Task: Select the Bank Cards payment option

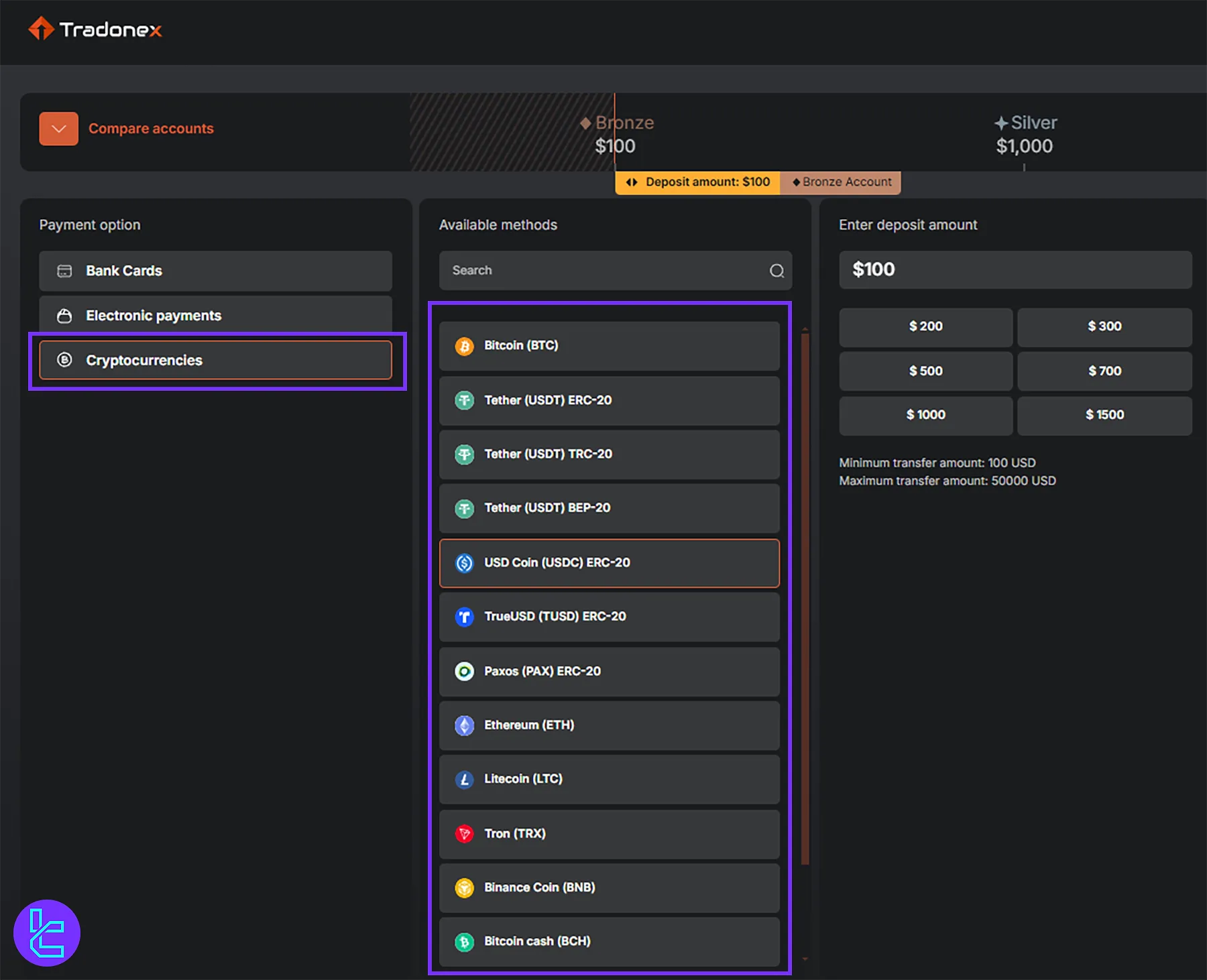Action: click(x=215, y=271)
